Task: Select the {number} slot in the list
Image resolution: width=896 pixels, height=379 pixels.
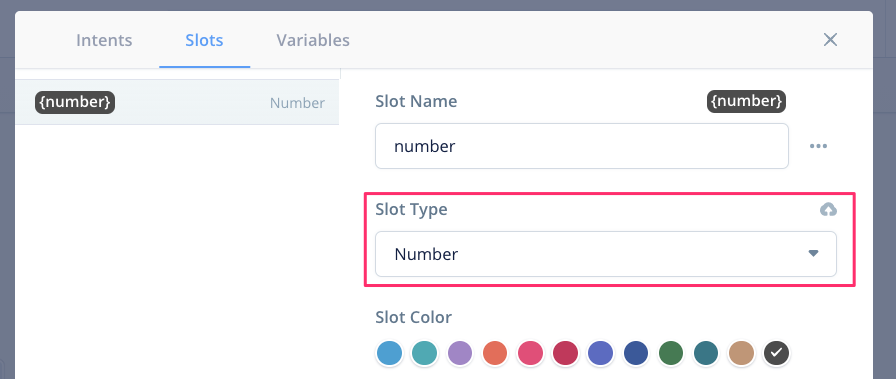Action: (177, 102)
